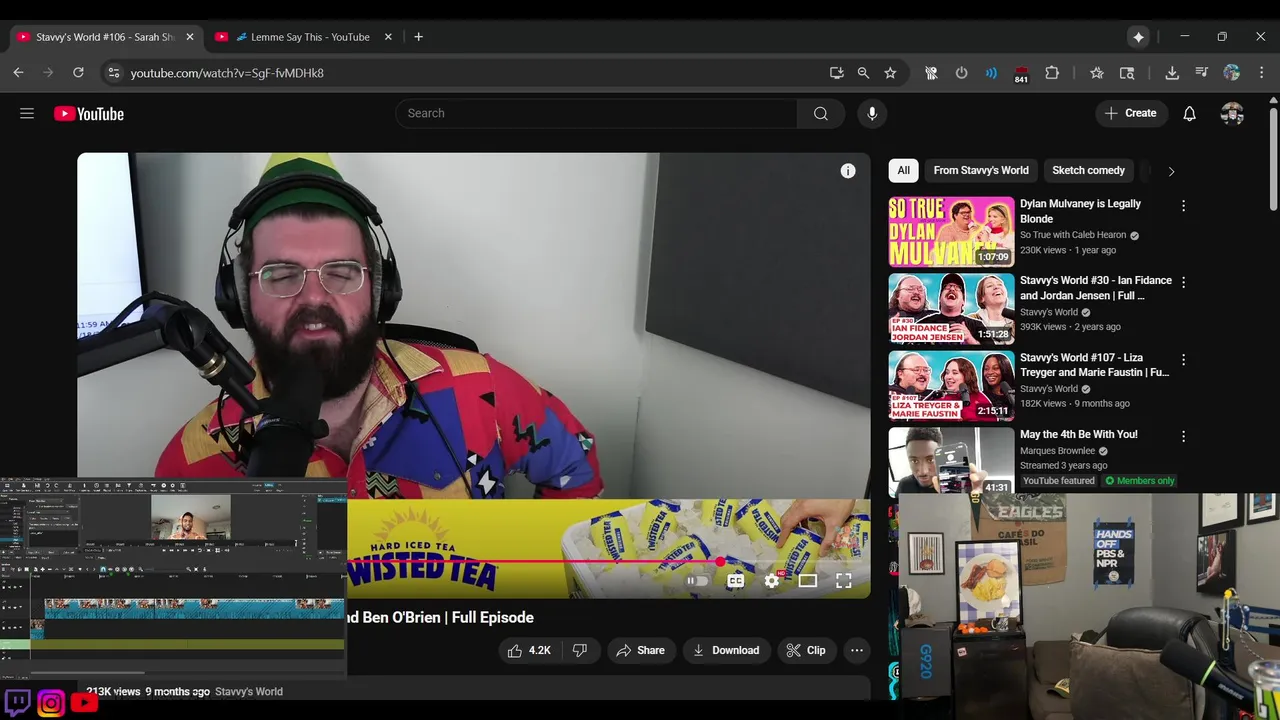Toggle closed captions CC button

tap(735, 580)
